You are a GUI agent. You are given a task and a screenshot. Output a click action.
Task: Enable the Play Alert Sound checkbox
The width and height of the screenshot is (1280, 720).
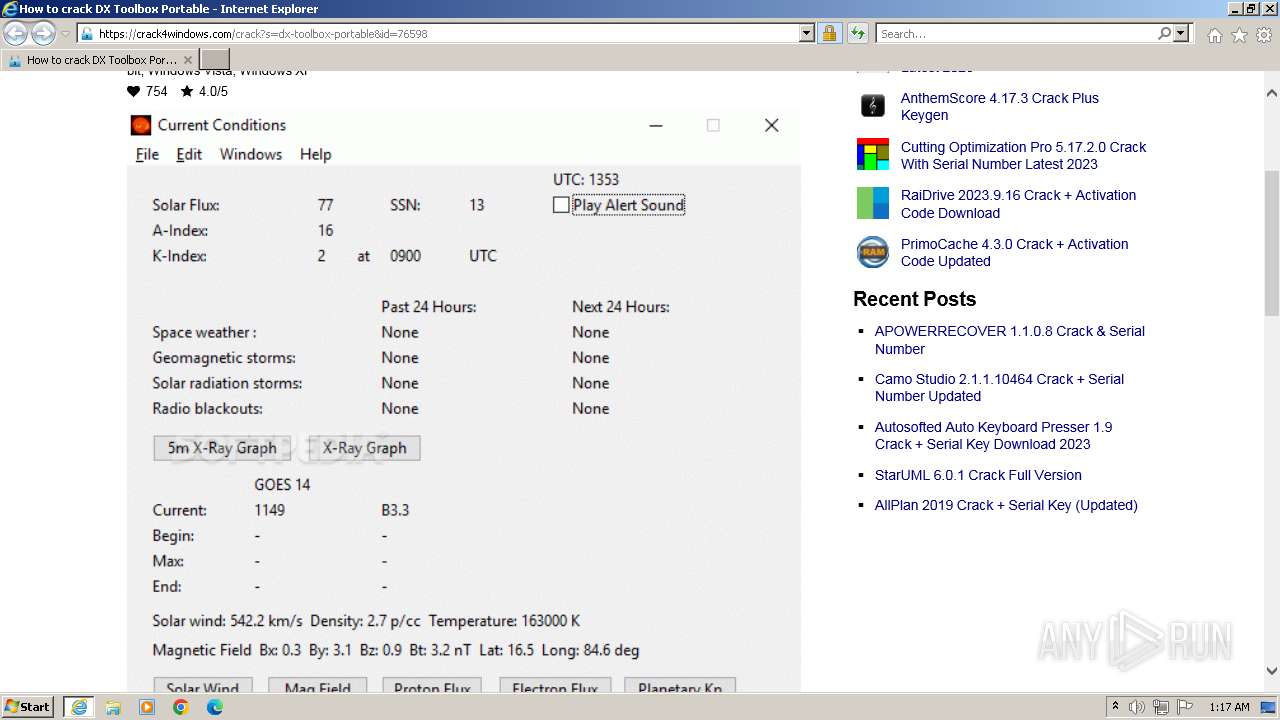pyautogui.click(x=561, y=205)
